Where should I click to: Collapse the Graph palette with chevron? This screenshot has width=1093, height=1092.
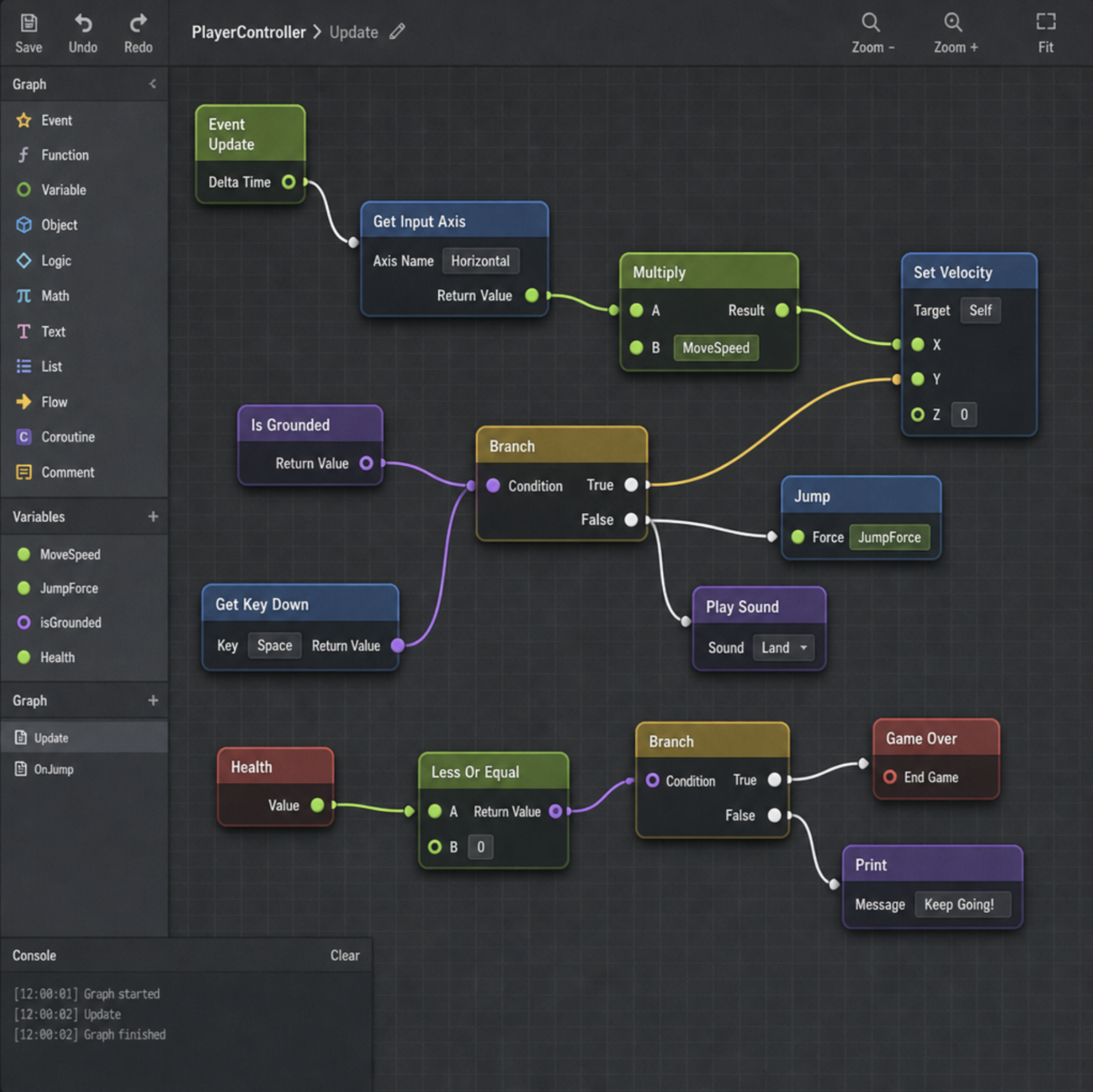(x=153, y=84)
